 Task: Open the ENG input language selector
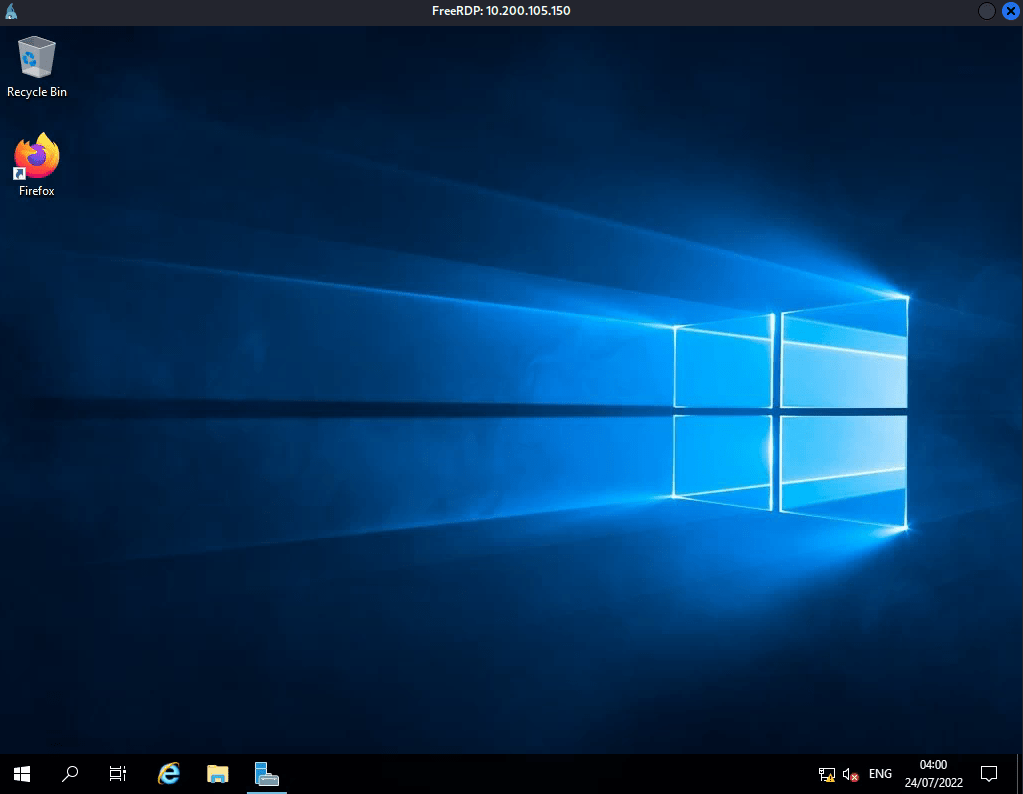[x=880, y=774]
